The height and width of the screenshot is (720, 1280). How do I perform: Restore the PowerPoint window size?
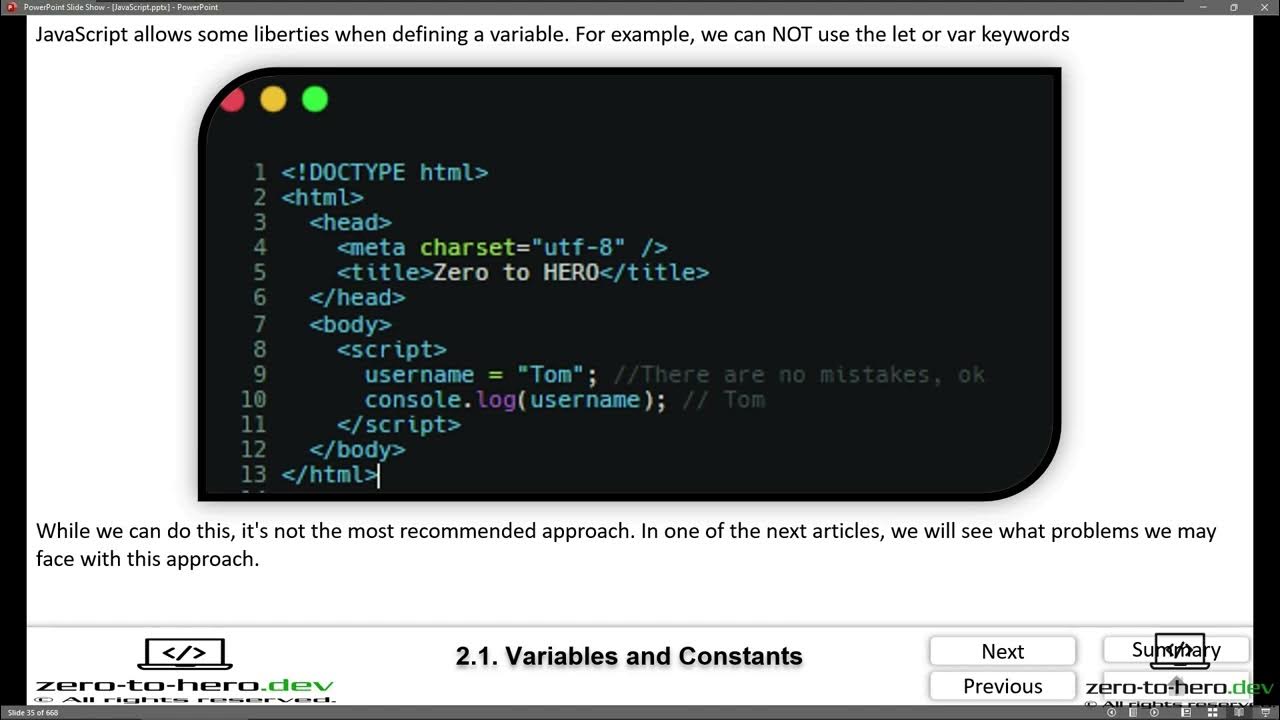pos(1233,7)
